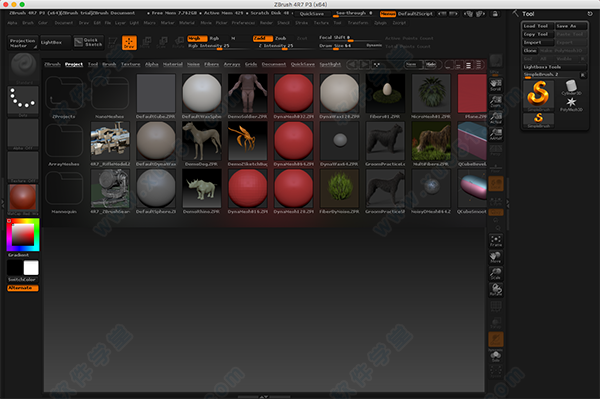Toggle the Zsub mode
Viewport: 600px width, 399px height.
coord(280,38)
